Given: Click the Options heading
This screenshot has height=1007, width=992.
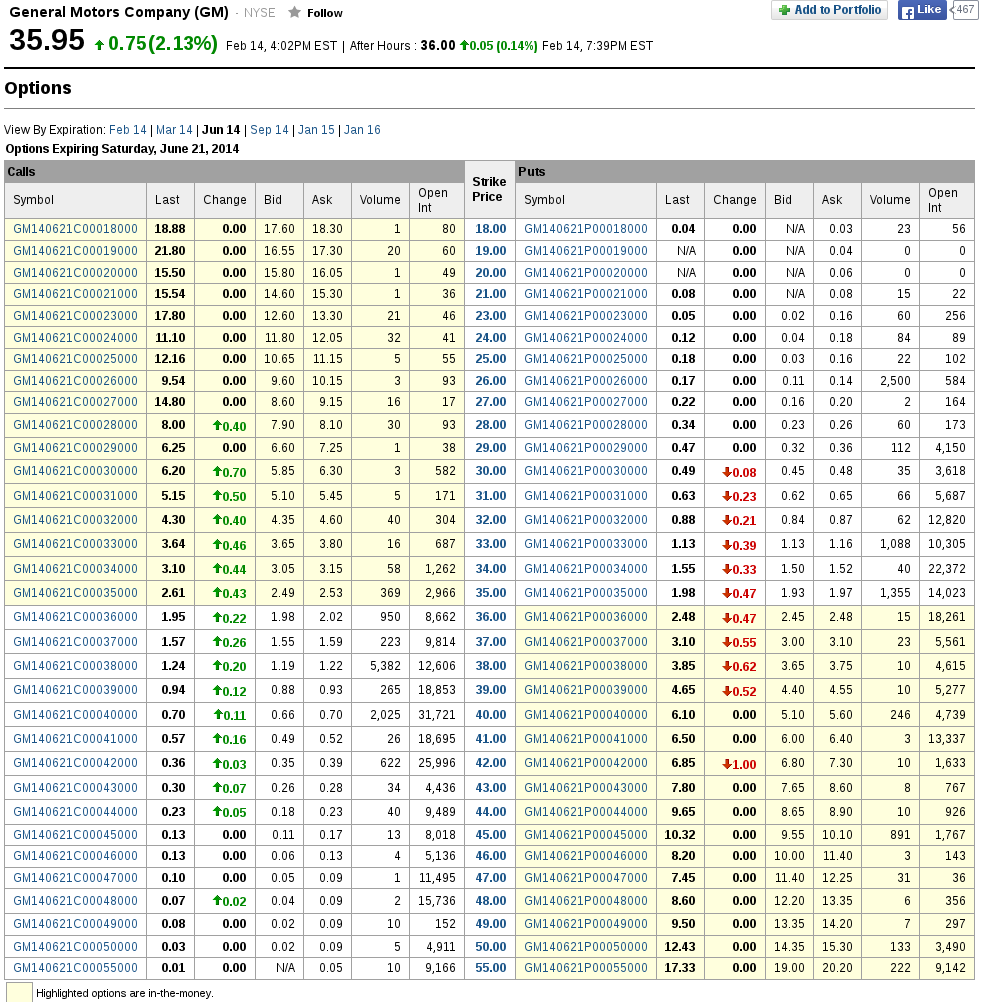Looking at the screenshot, I should click(x=38, y=88).
